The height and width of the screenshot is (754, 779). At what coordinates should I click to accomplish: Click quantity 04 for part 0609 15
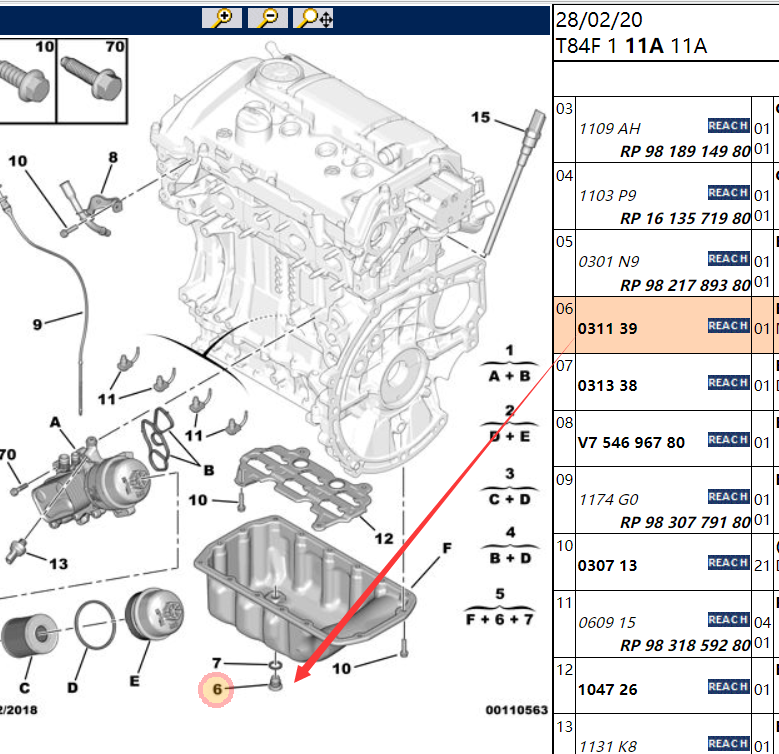762,622
